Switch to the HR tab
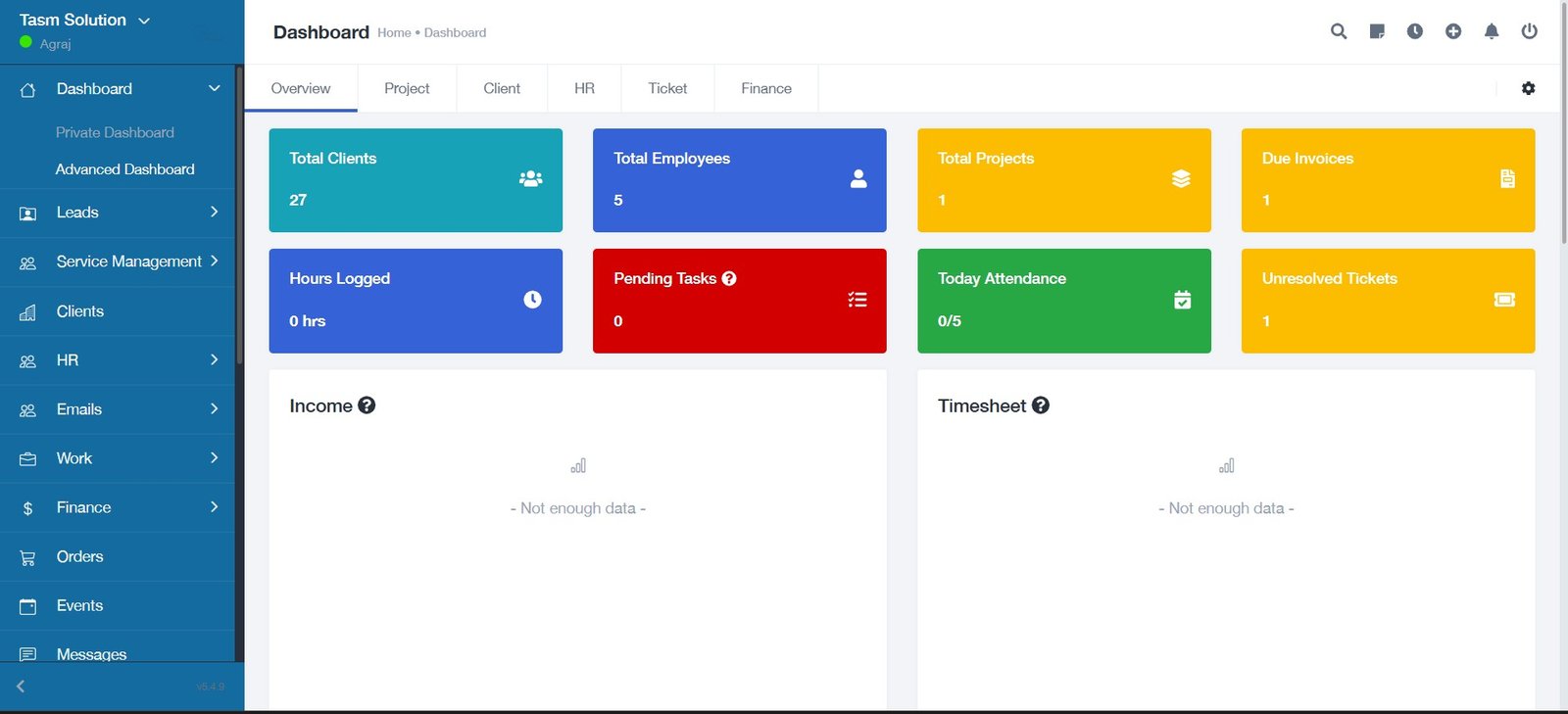 (584, 88)
